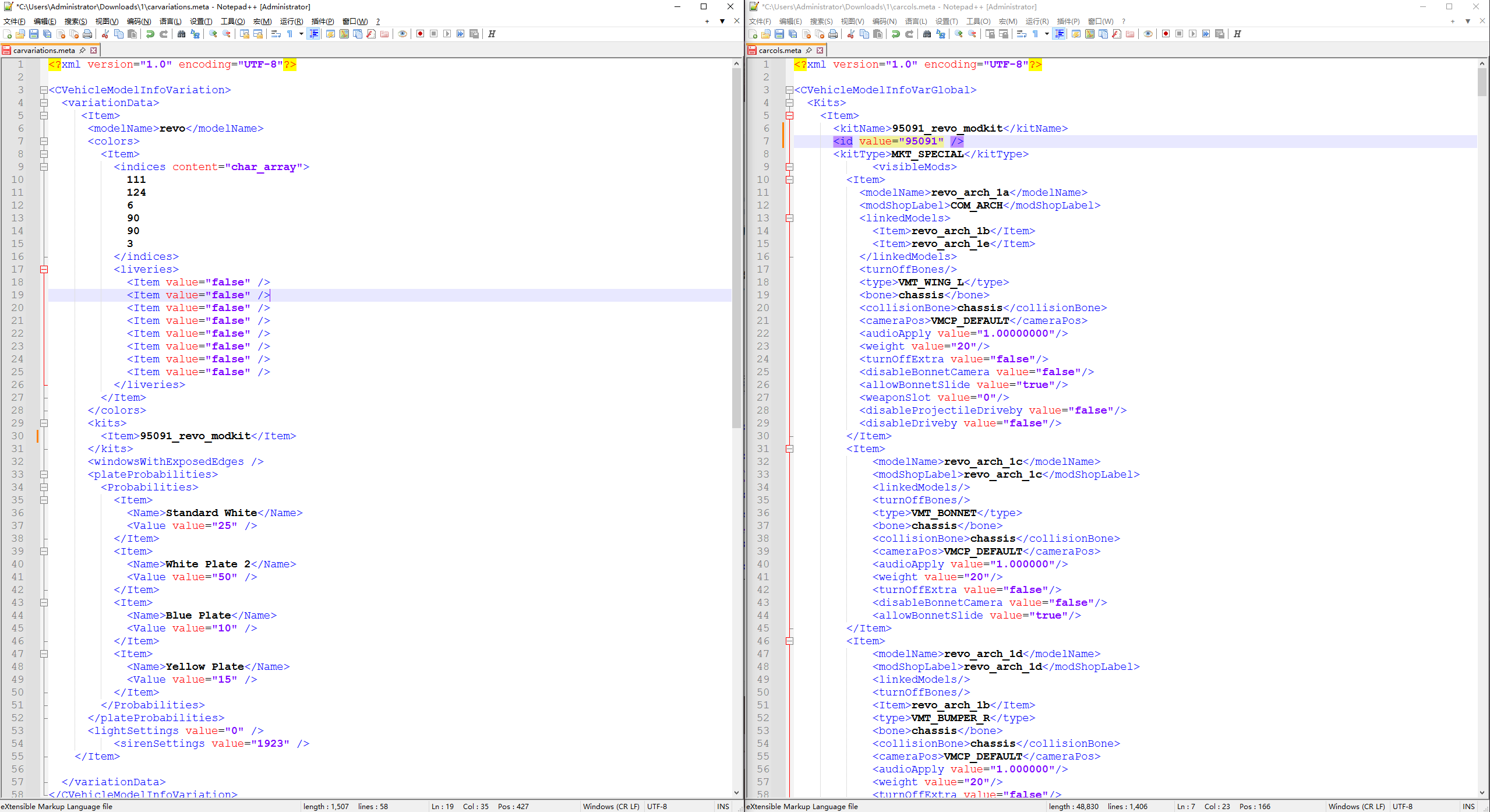1490x812 pixels.
Task: Save carvariations.meta using the toolbar Save icon
Action: tap(33, 34)
